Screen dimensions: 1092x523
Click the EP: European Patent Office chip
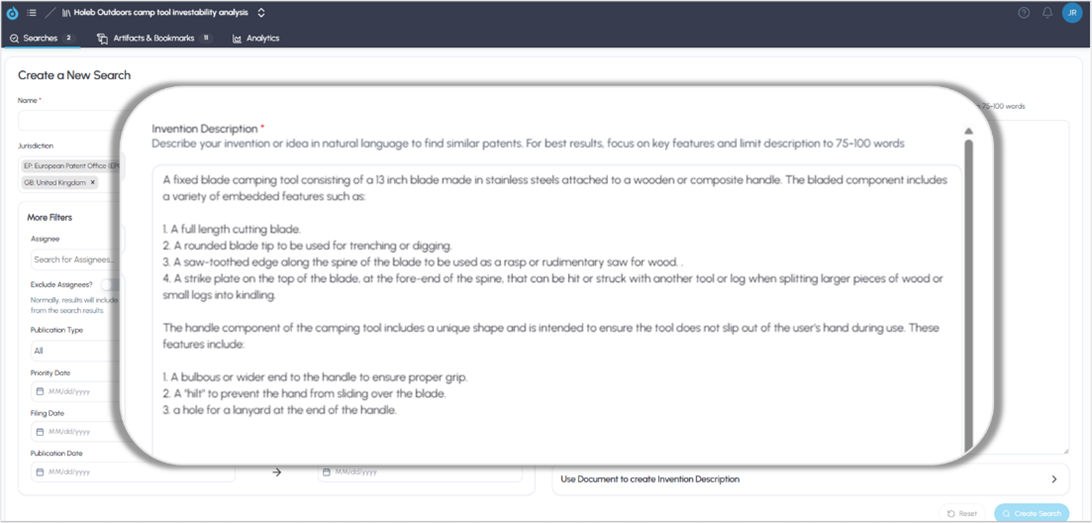tap(72, 166)
